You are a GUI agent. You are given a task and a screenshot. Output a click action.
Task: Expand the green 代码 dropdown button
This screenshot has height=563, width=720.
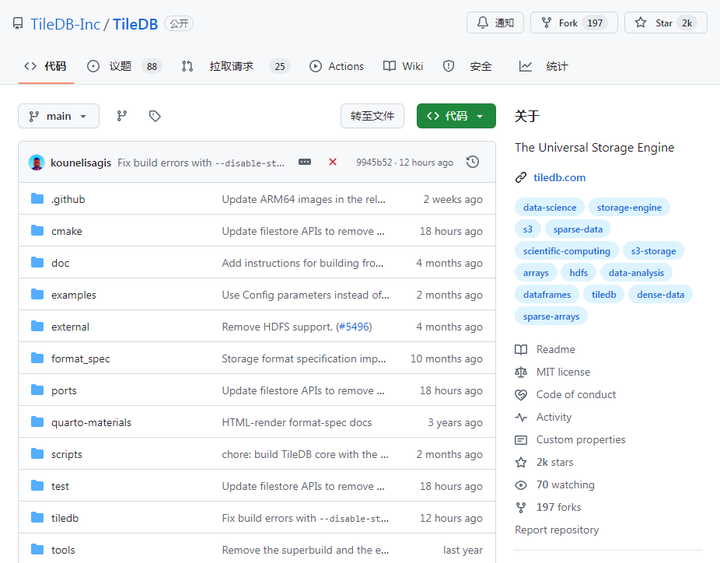coord(456,116)
